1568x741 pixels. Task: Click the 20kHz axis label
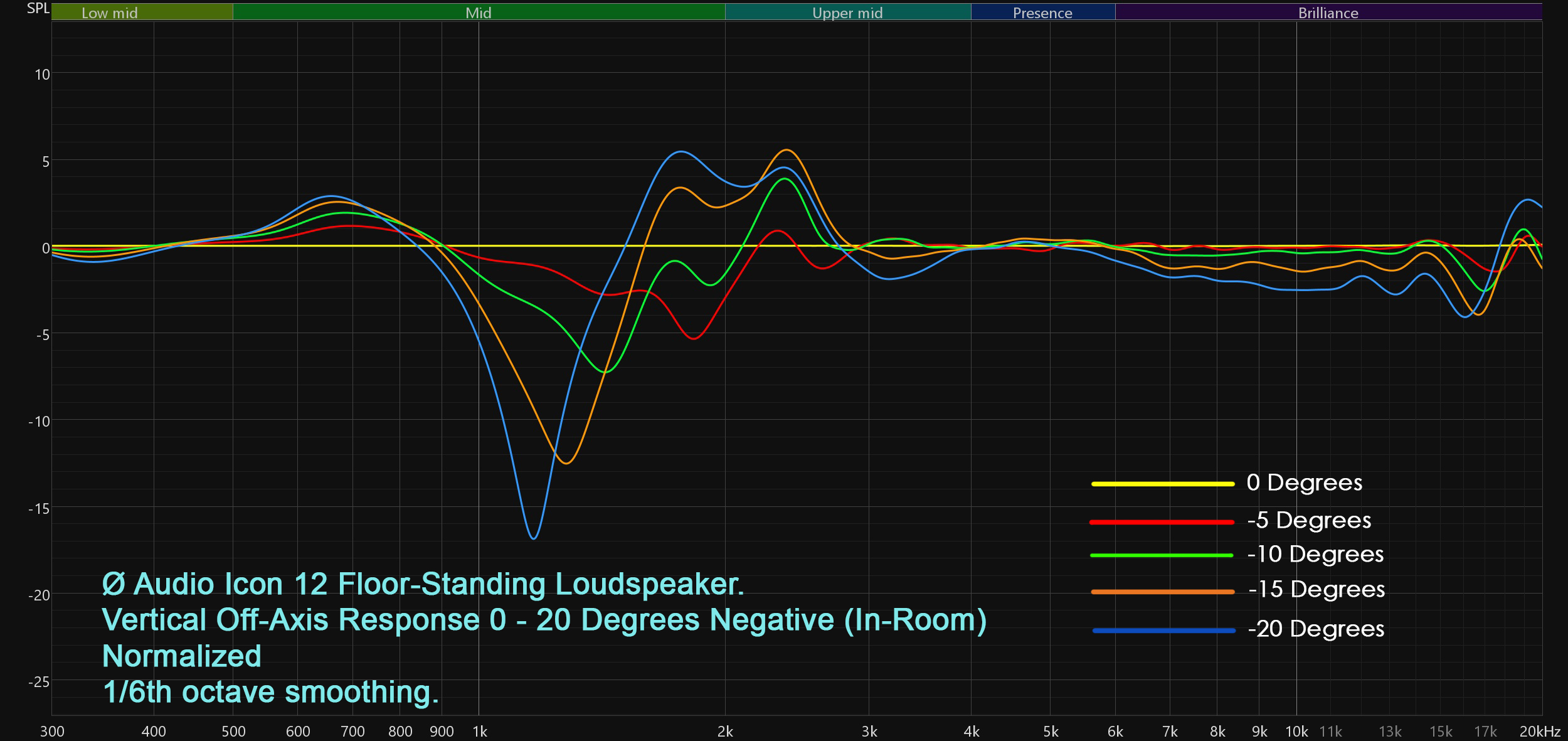pyautogui.click(x=1539, y=732)
